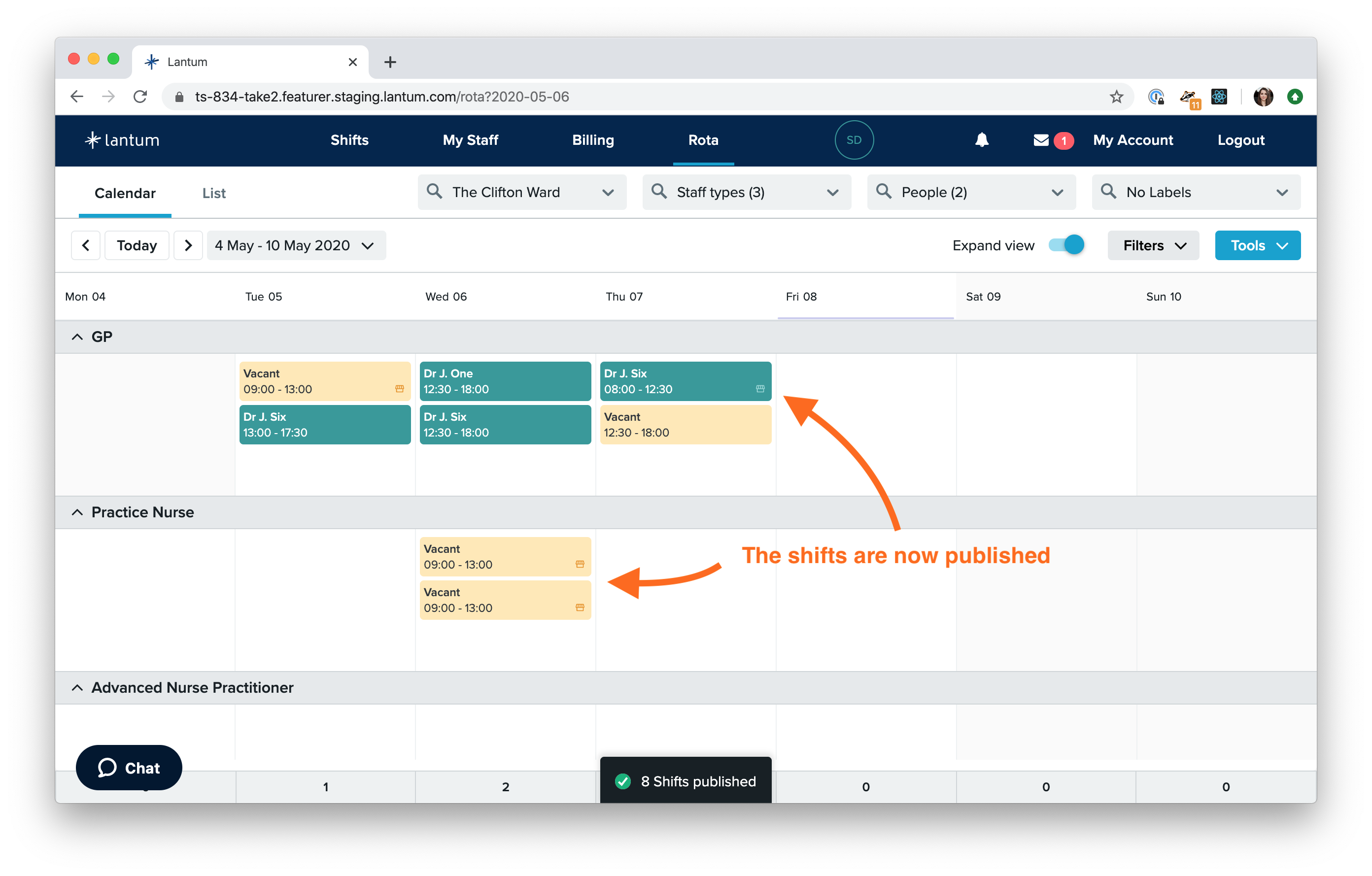Image resolution: width=1372 pixels, height=876 pixels.
Task: Open the Shifts menu
Action: [349, 140]
